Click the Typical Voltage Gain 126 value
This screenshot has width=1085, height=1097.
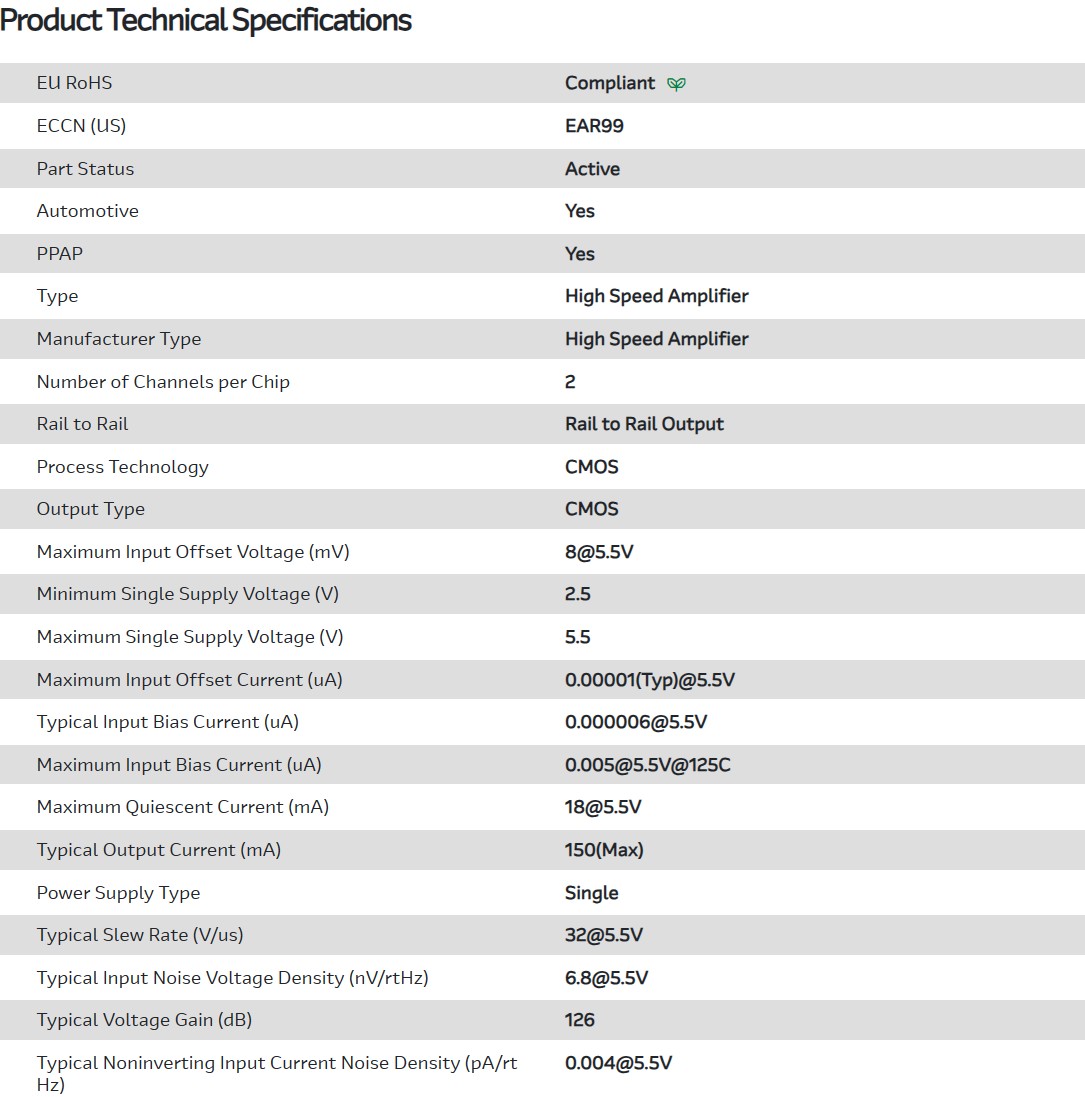coord(580,1020)
